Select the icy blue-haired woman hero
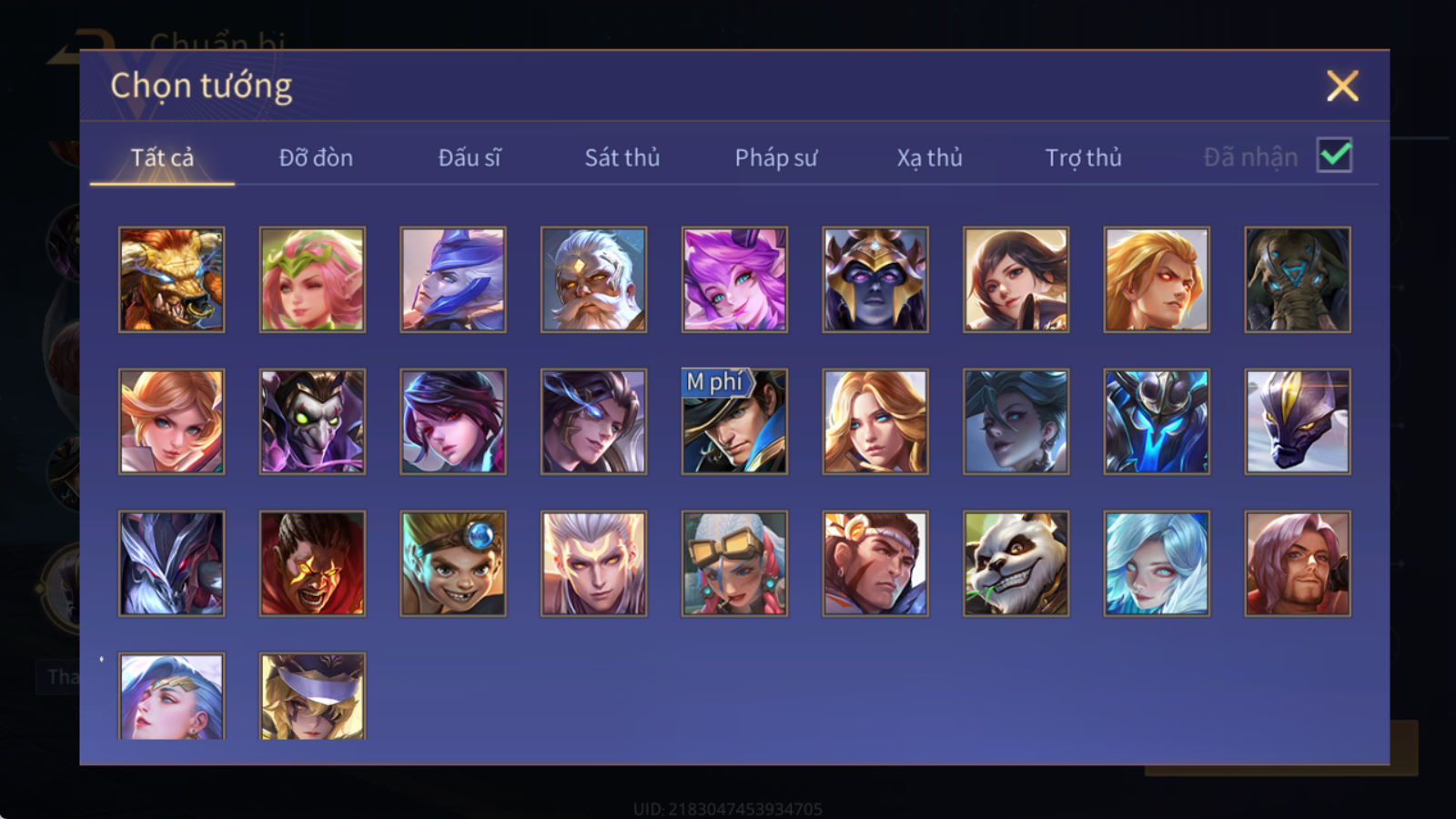Screen dimensions: 1456x819 pyautogui.click(x=1157, y=563)
